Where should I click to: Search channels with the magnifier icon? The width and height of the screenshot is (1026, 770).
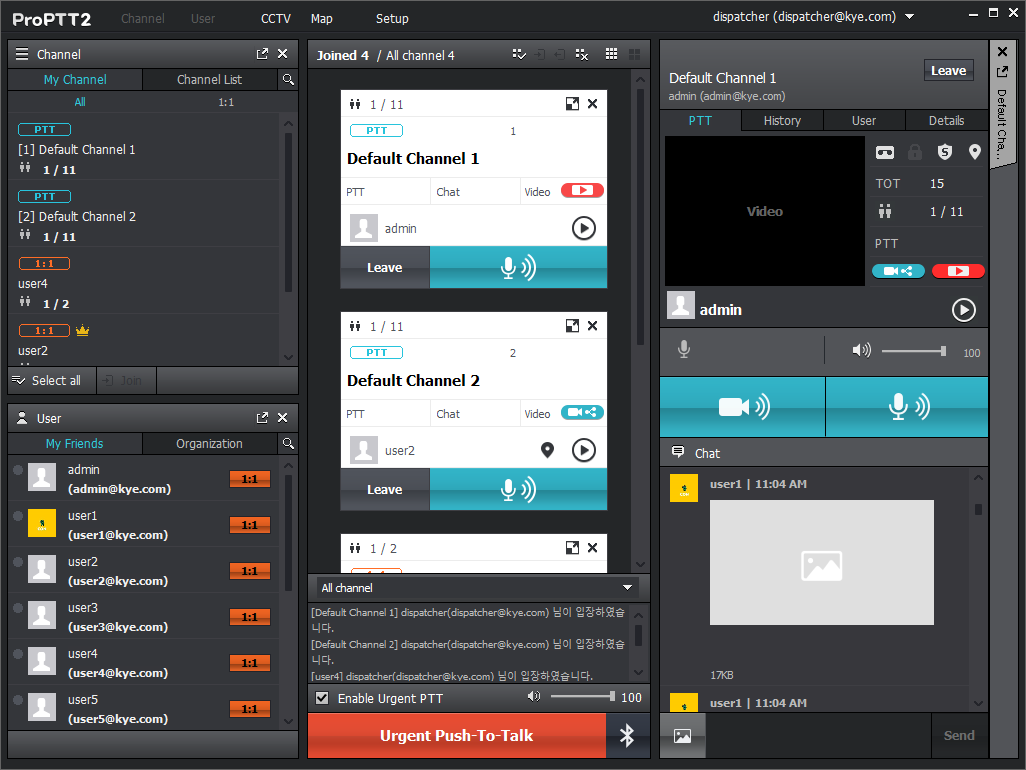(288, 79)
